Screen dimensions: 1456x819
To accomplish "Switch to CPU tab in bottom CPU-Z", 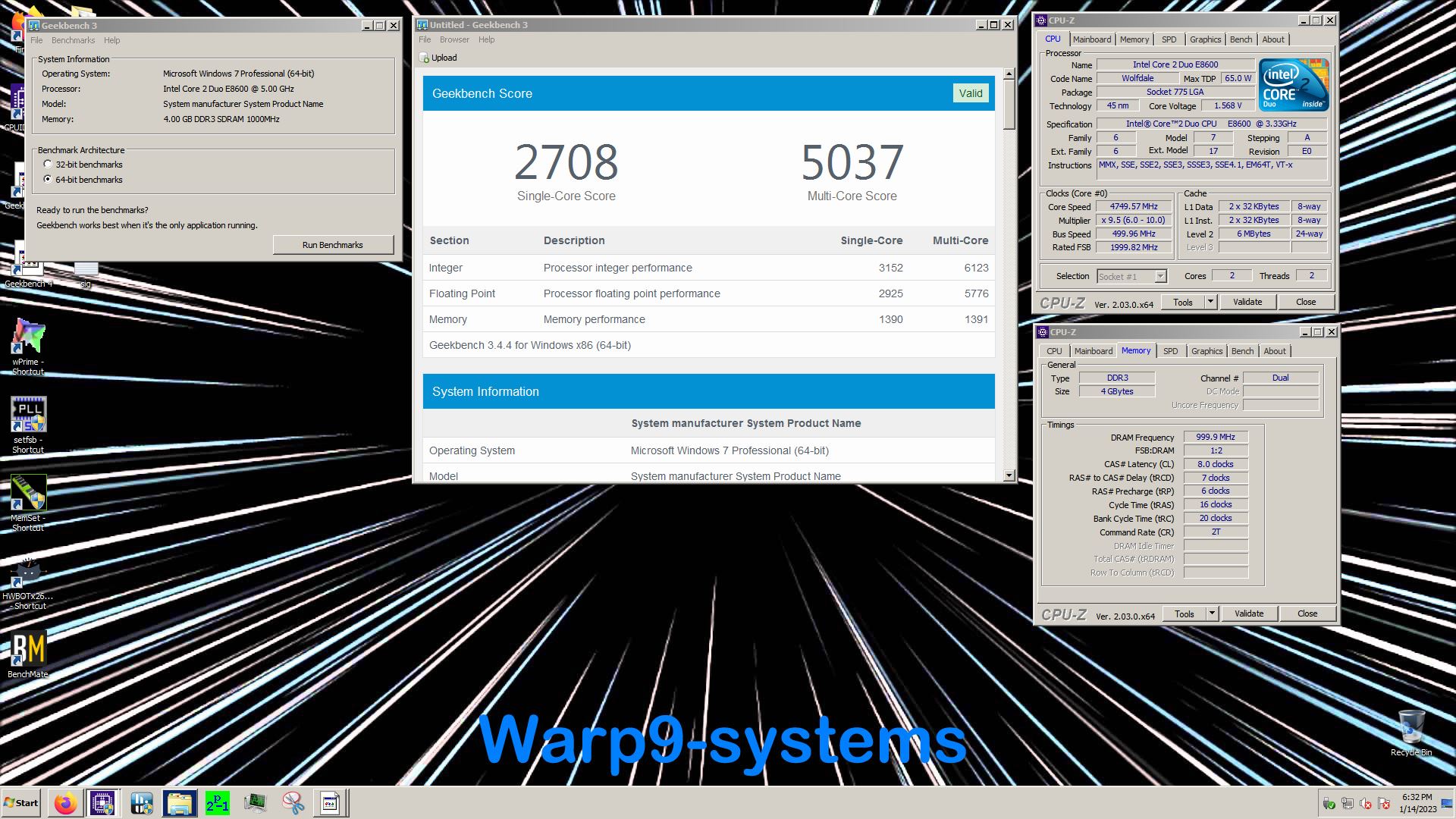I will (1054, 351).
